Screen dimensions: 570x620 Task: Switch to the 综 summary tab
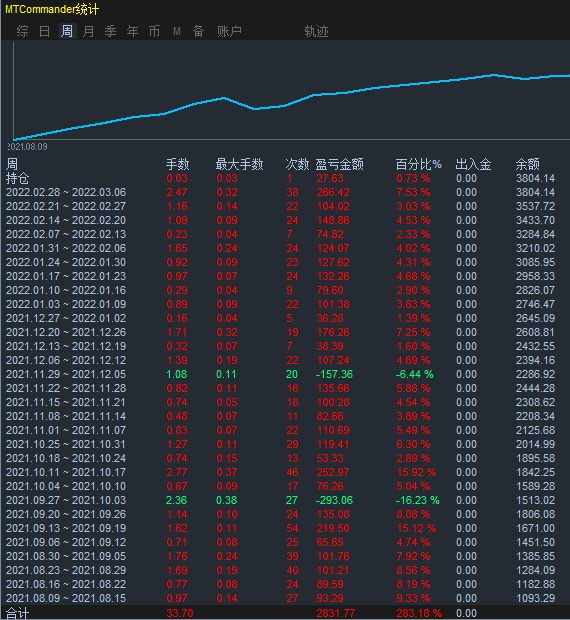tap(23, 31)
